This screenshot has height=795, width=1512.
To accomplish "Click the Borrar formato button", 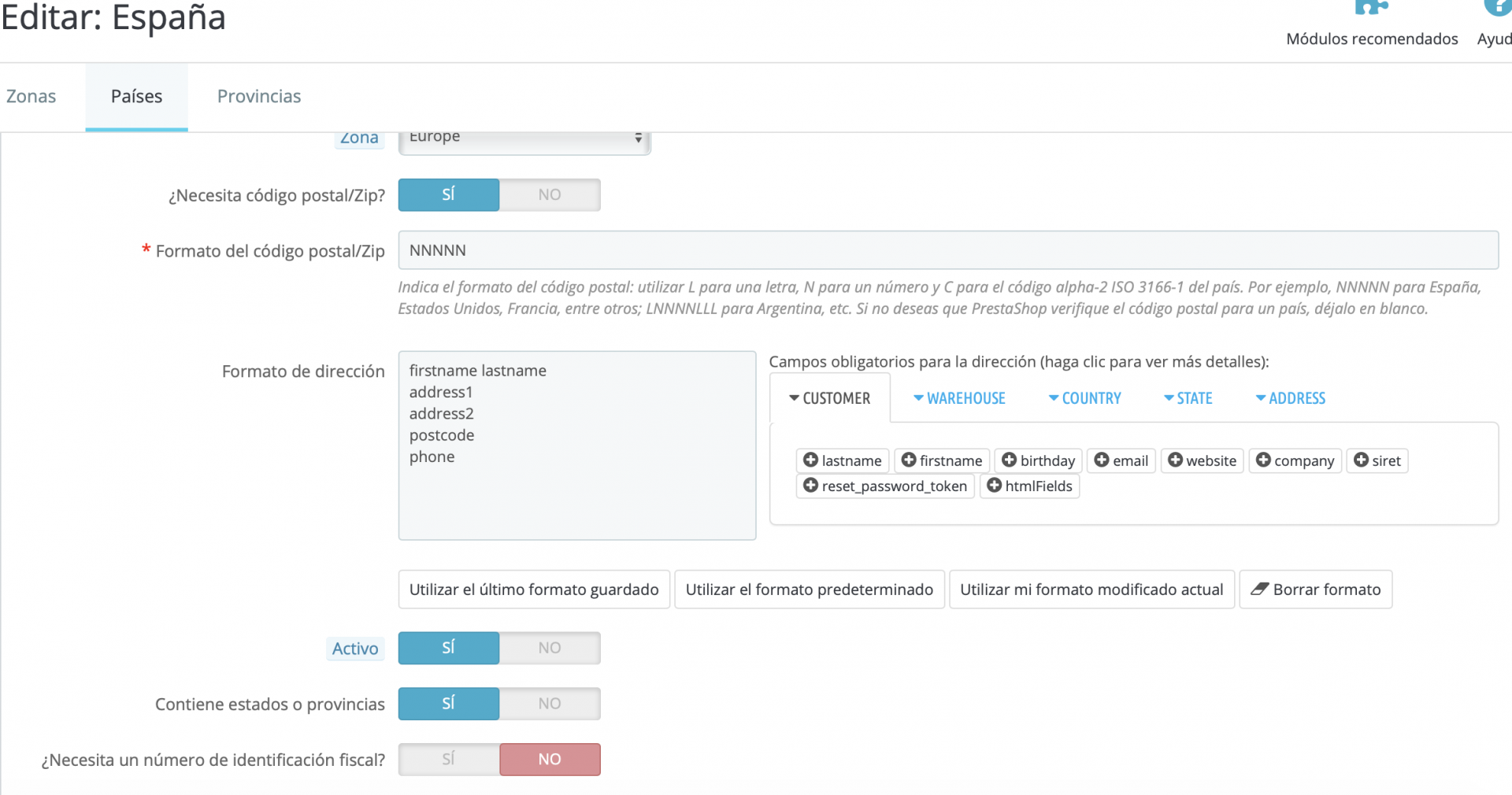I will point(1315,590).
